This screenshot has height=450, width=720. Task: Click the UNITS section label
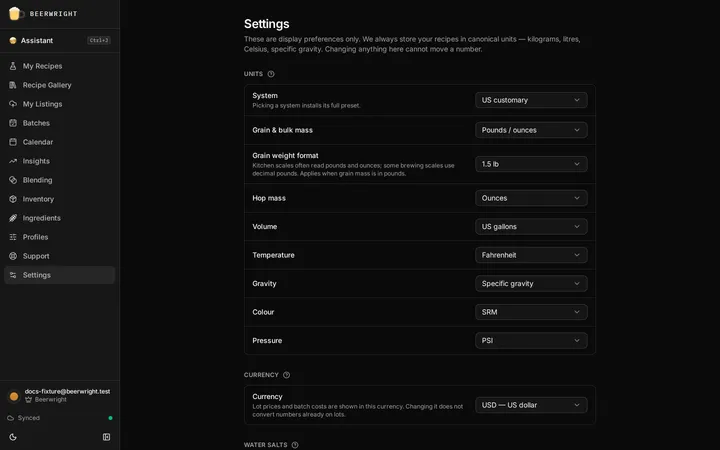(x=253, y=74)
